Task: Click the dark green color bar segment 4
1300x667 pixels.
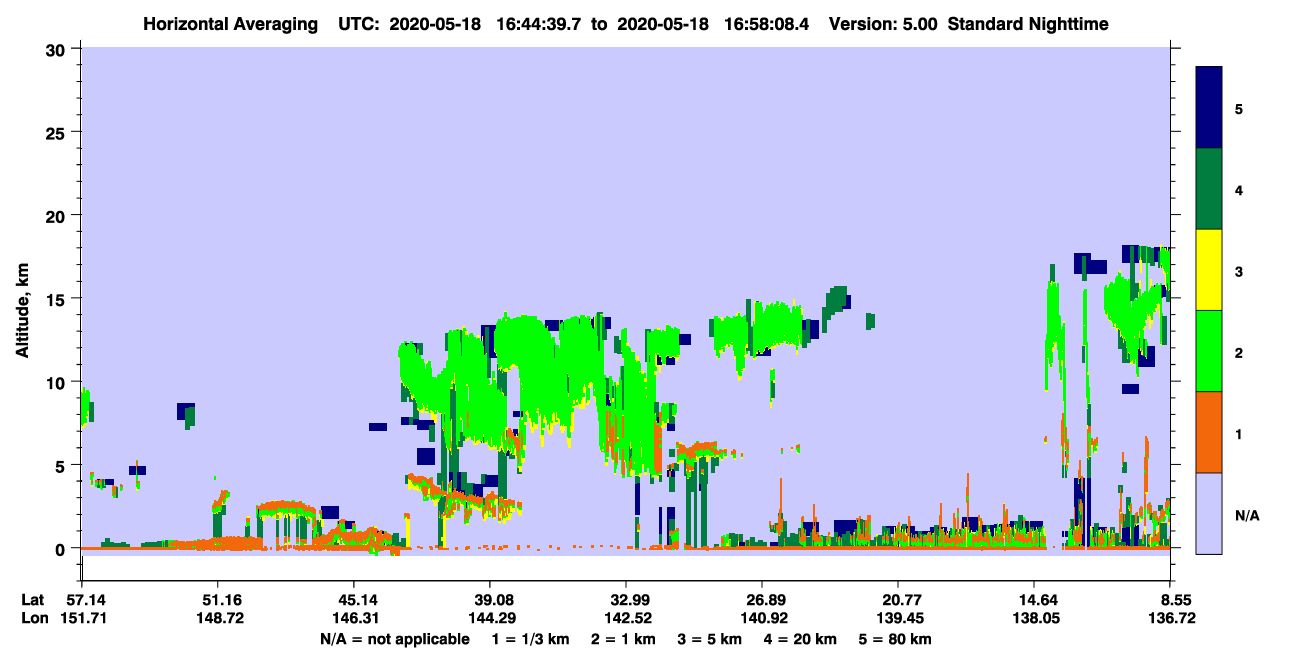Action: click(1209, 189)
